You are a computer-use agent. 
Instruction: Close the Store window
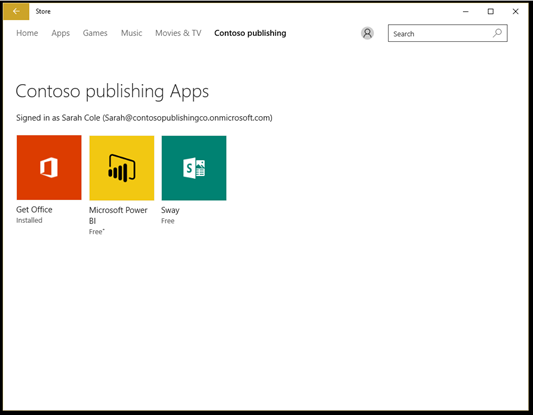[x=515, y=12]
